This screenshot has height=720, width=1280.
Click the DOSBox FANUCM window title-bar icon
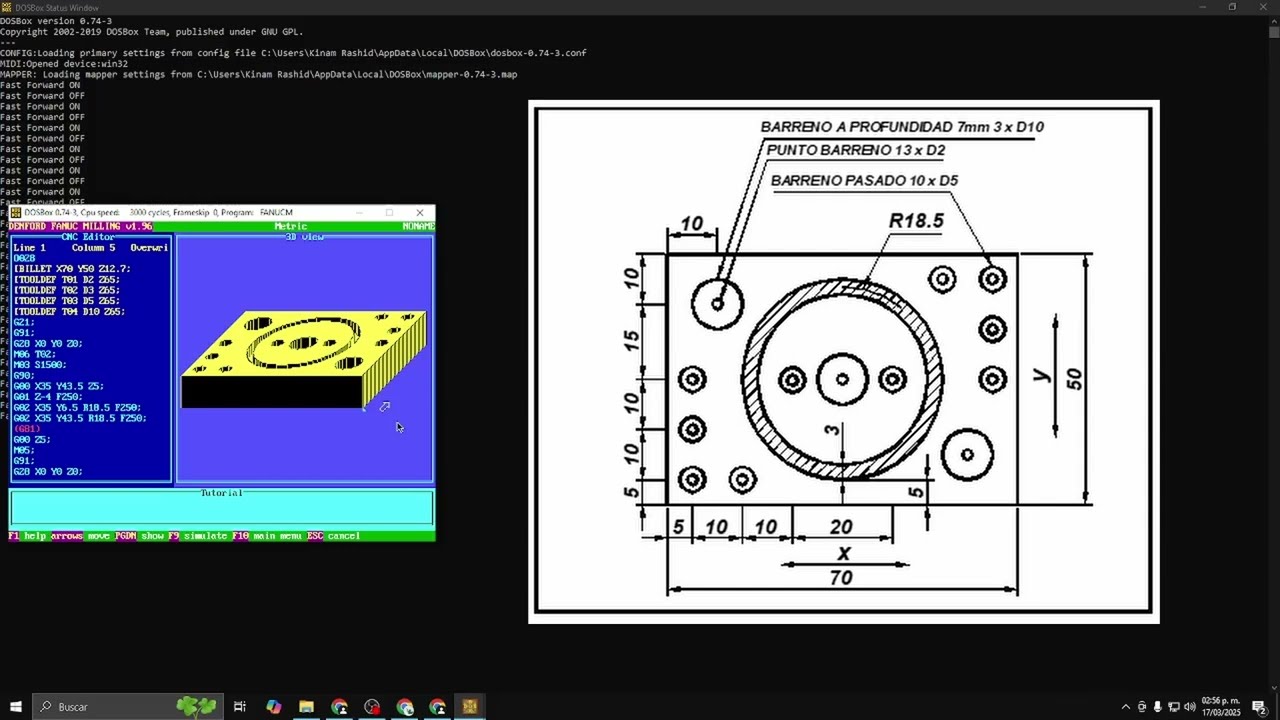coord(15,213)
